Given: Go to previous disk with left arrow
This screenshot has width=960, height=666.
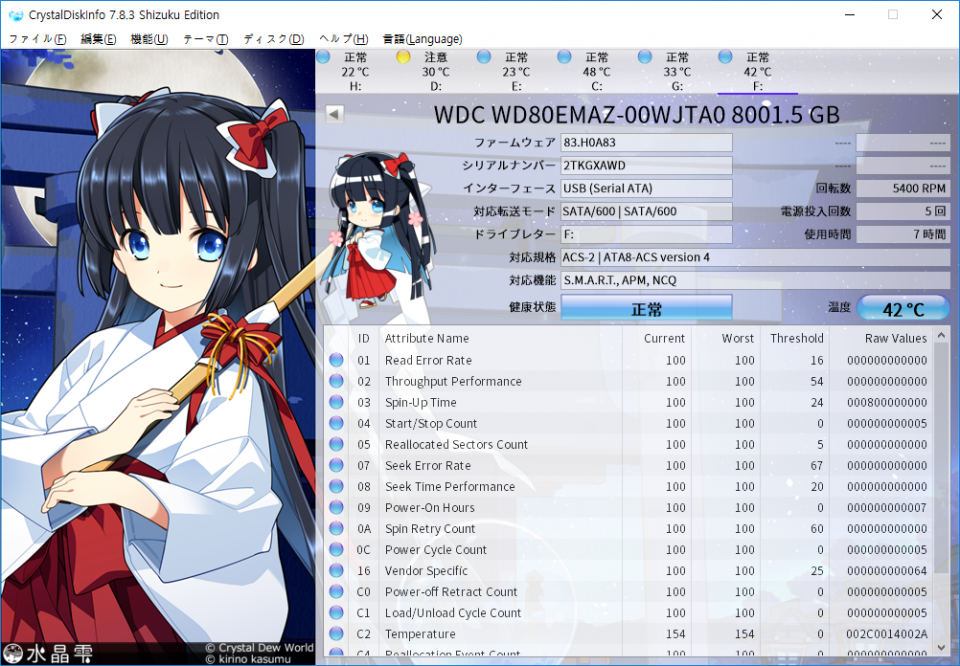Looking at the screenshot, I should 334,114.
